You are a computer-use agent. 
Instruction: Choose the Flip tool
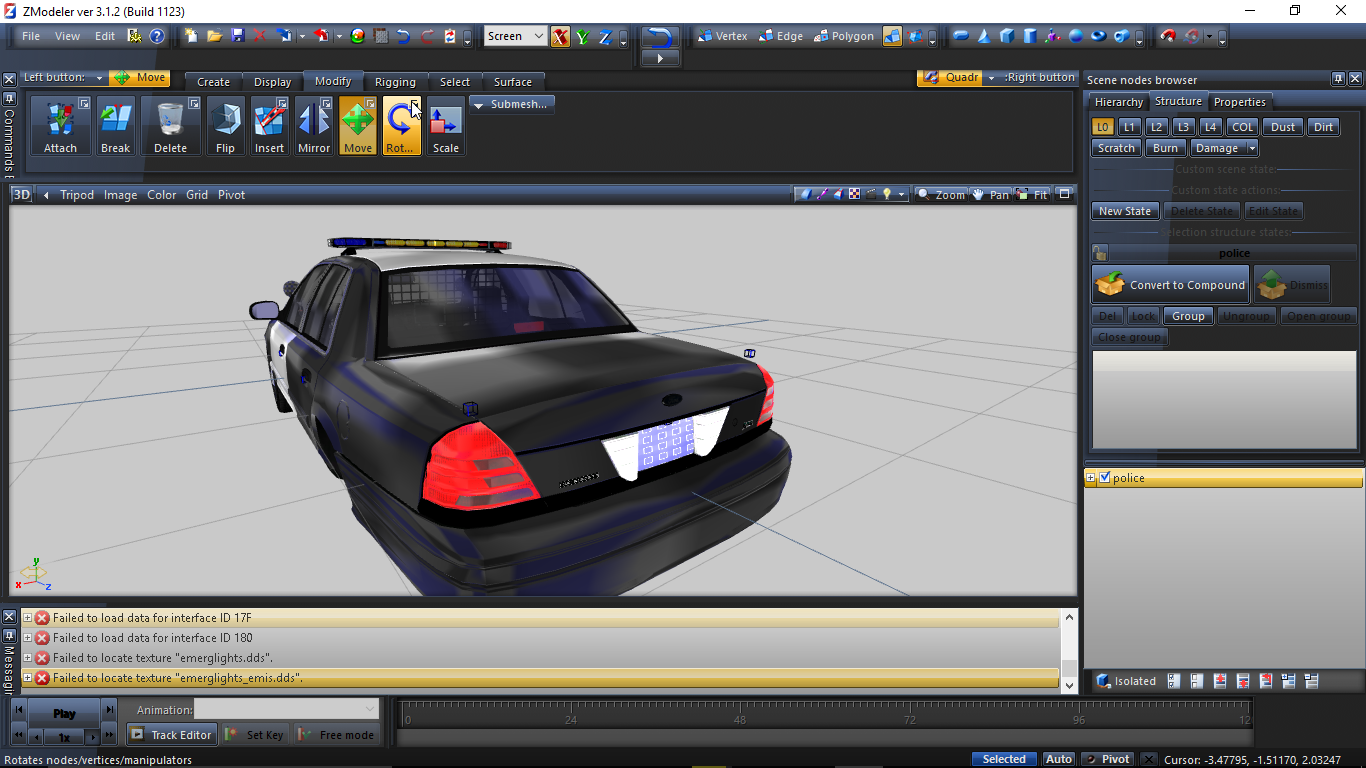225,126
